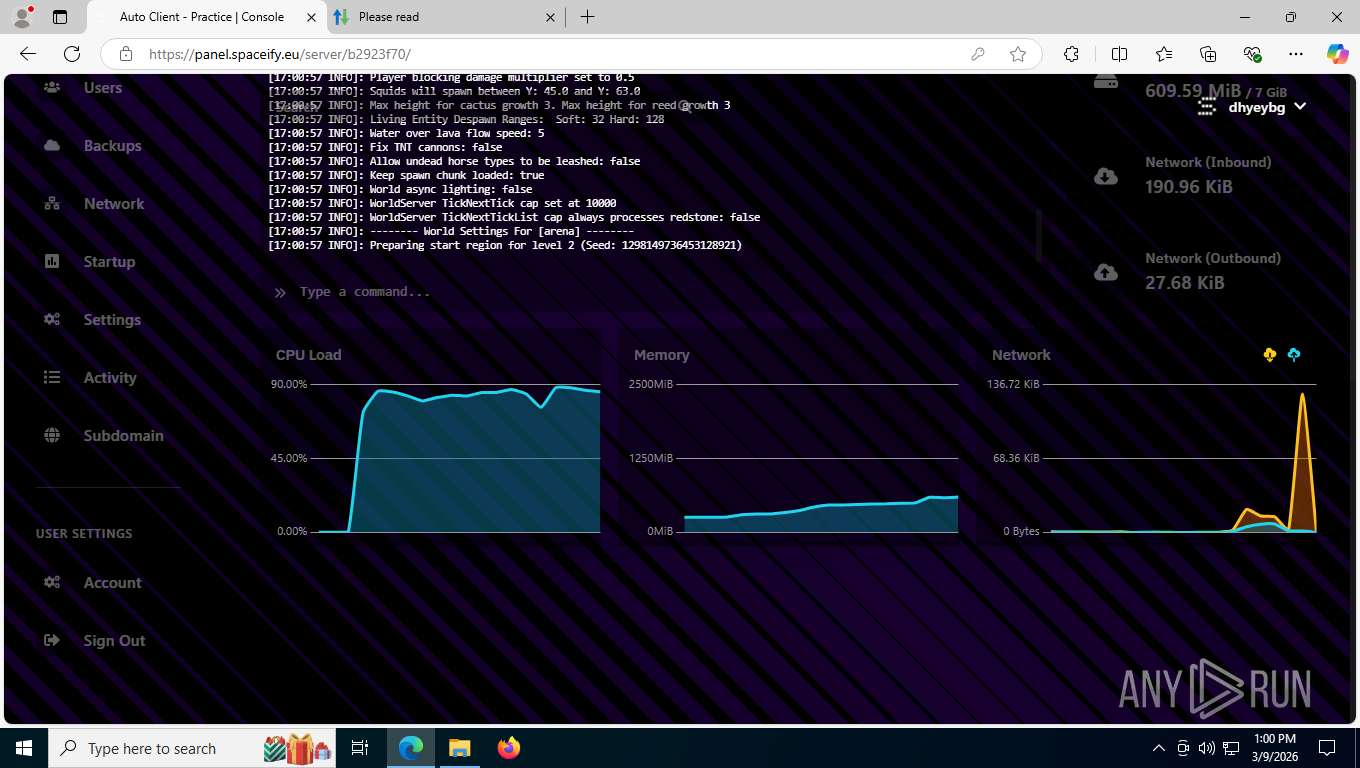Open File Explorer from taskbar
This screenshot has width=1360, height=768.
click(459, 748)
